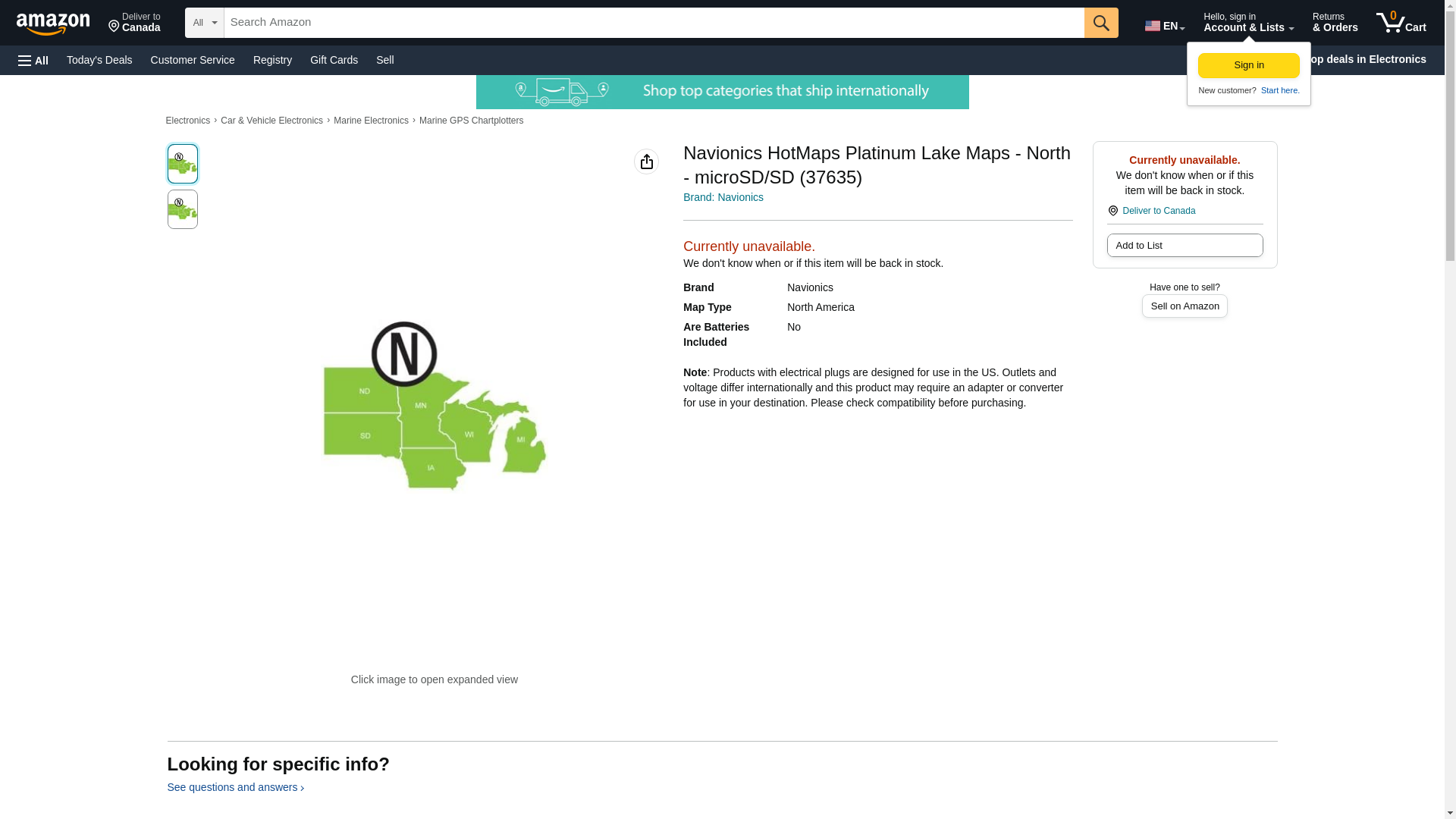Open the All hamburger menu
This screenshot has width=1456, height=819.
[x=33, y=60]
